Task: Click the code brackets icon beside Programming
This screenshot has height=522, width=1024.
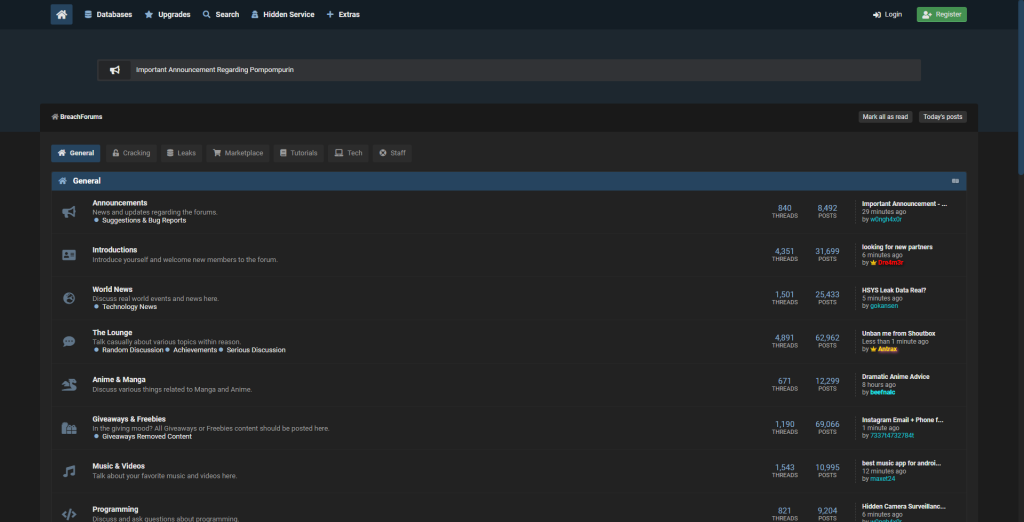Action: (69, 514)
